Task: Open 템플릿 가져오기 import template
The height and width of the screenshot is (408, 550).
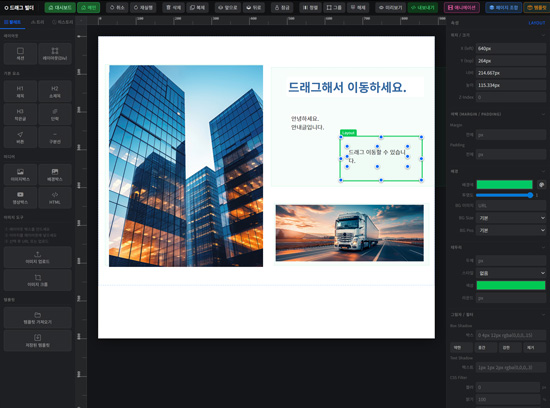Action: [38, 317]
